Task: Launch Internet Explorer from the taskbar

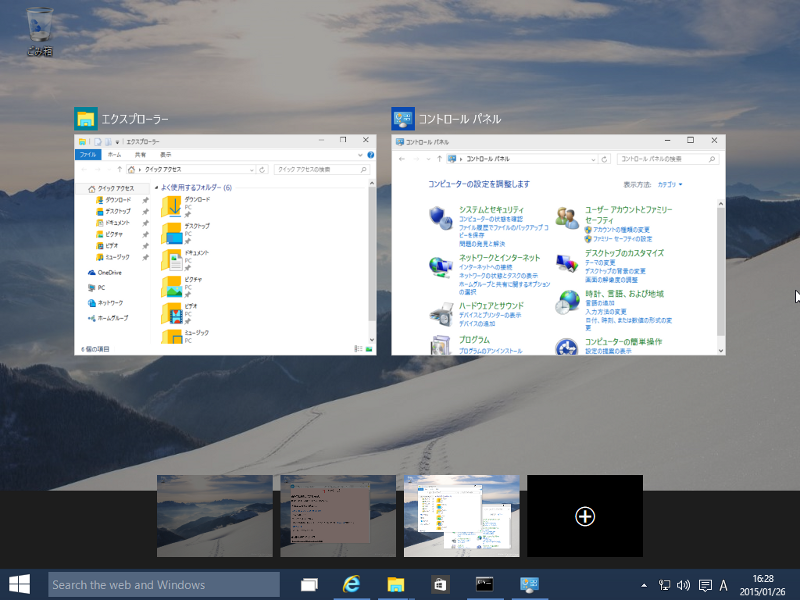Action: click(351, 584)
